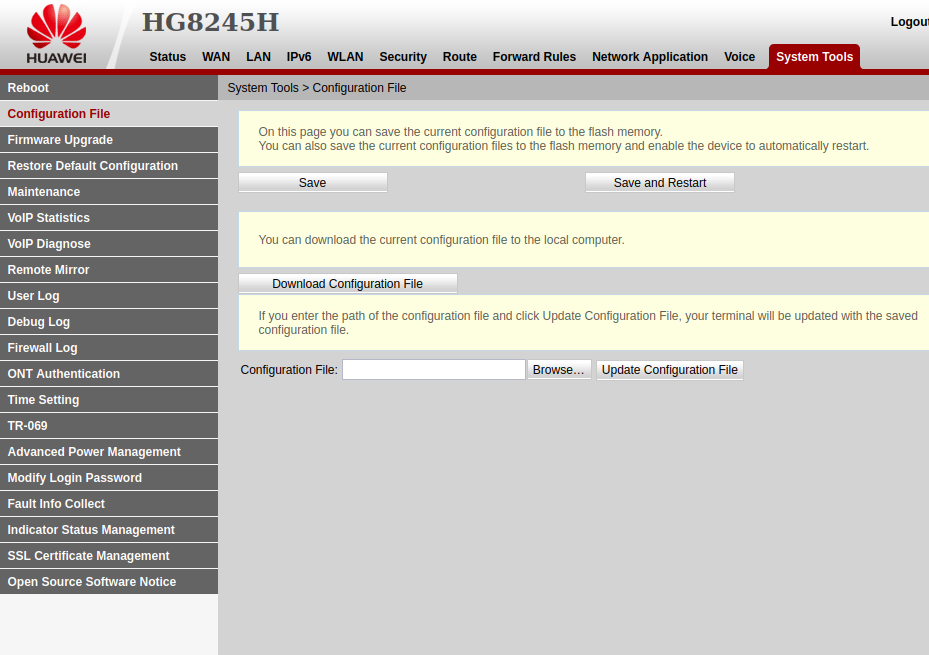Image resolution: width=929 pixels, height=655 pixels.
Task: Select Remote Mirror in sidebar
Action: [109, 270]
